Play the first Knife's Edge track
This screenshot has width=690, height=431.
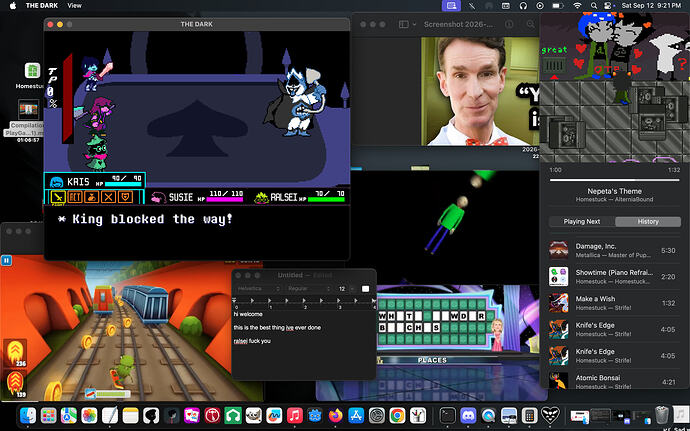[614, 329]
